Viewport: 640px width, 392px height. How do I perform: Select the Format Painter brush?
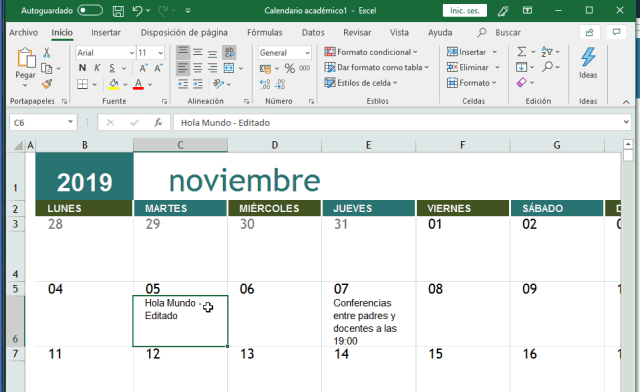tap(47, 84)
